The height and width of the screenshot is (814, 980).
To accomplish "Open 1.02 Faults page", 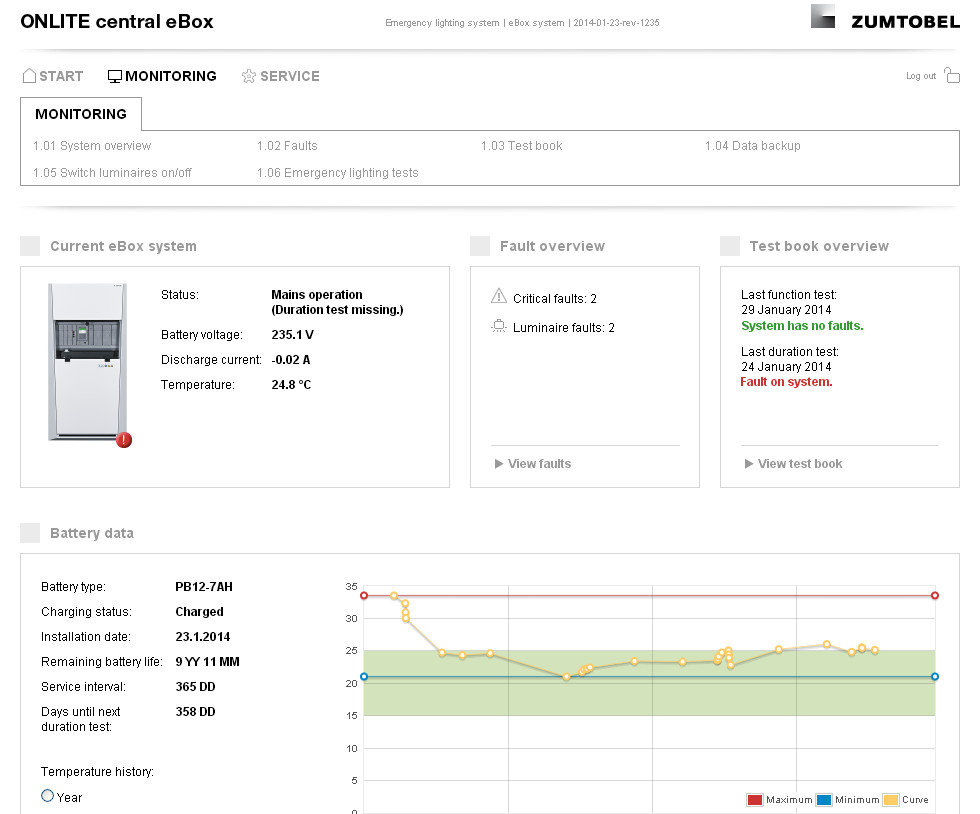I will pos(287,146).
